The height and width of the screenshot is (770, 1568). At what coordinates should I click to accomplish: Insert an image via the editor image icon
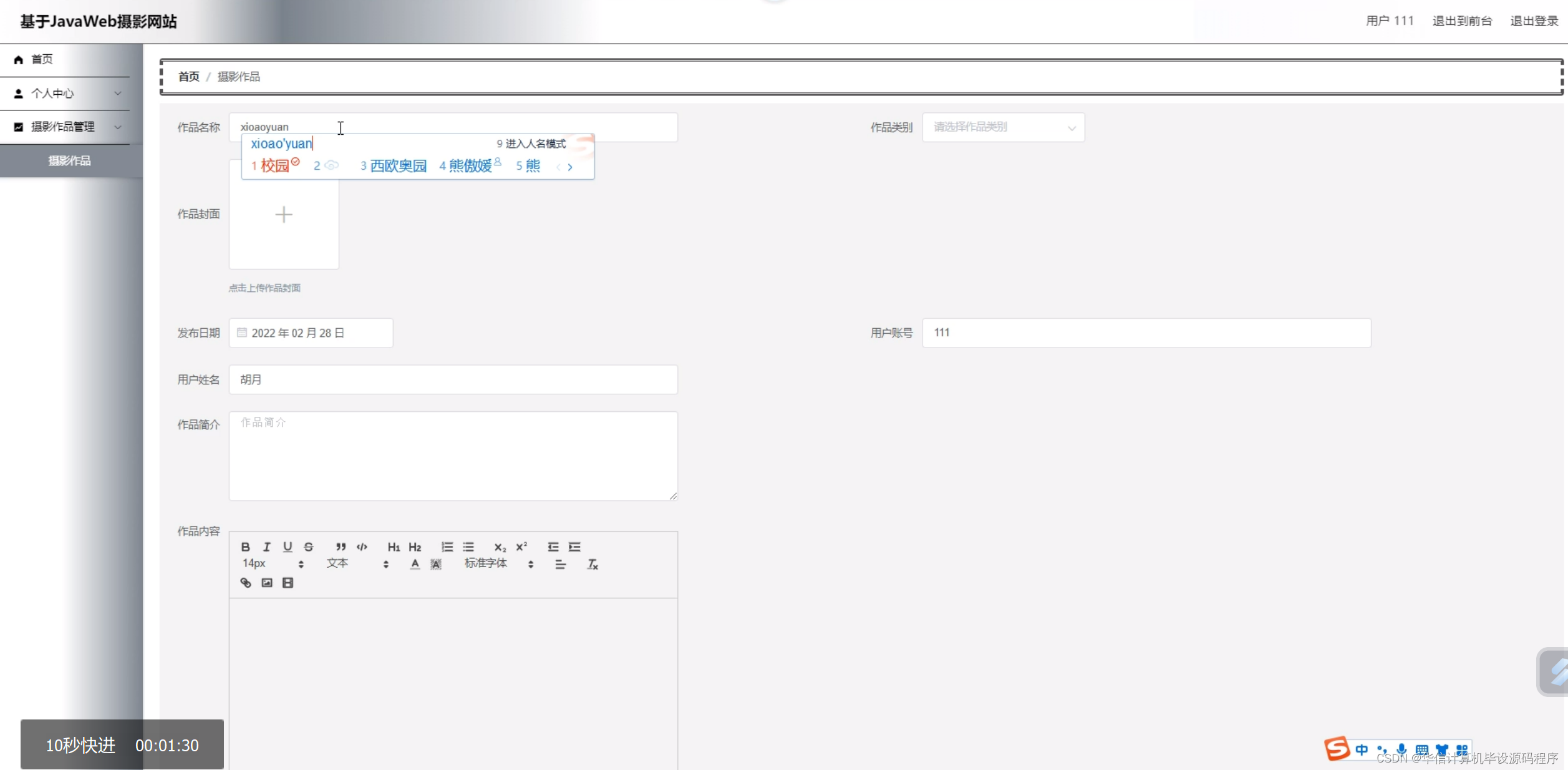(266, 582)
